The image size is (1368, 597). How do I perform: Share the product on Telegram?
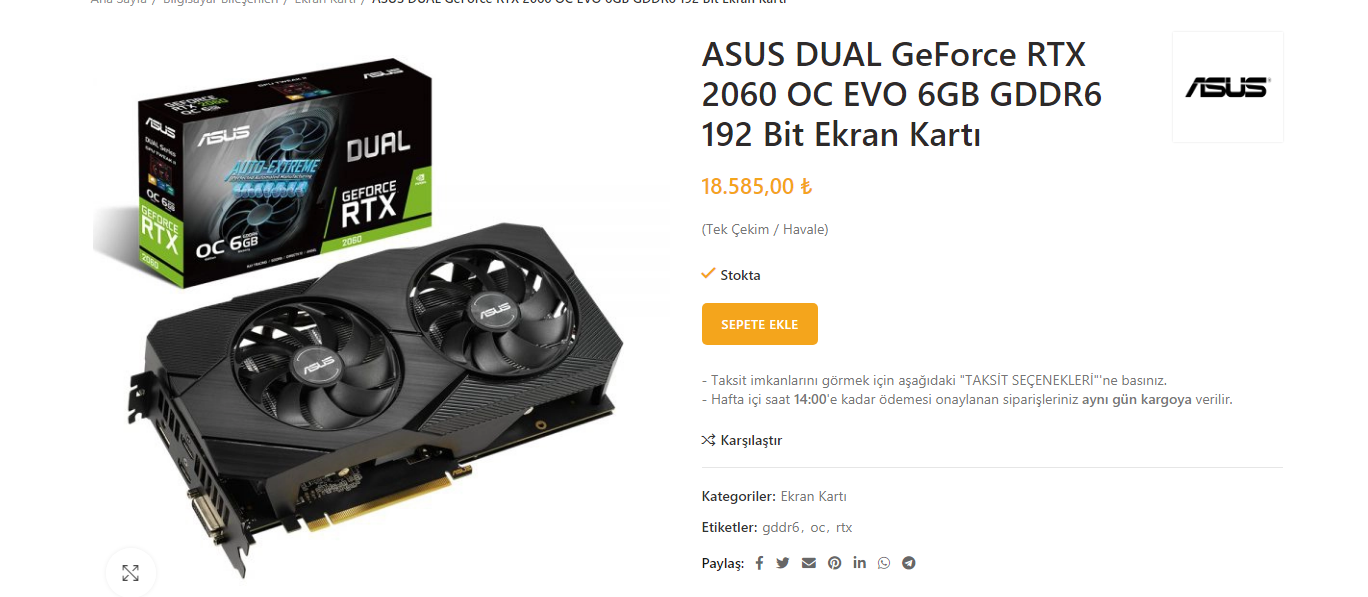coord(908,563)
